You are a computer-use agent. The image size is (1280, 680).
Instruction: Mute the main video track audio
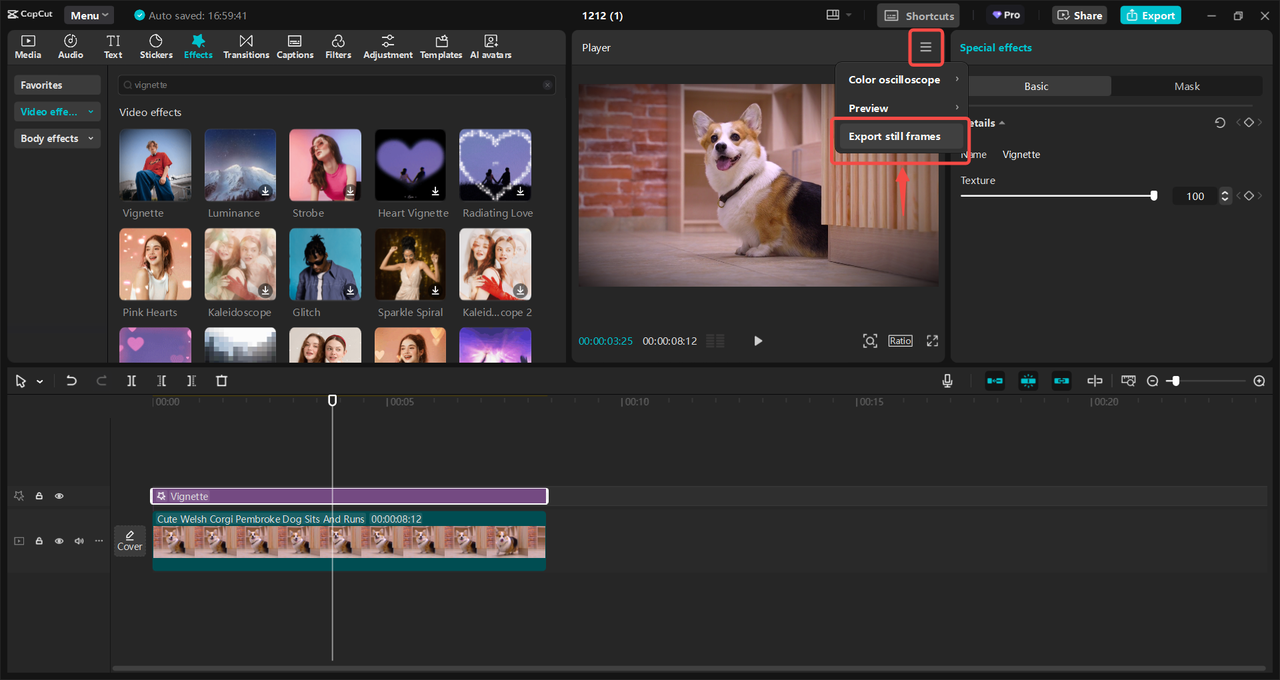[79, 541]
